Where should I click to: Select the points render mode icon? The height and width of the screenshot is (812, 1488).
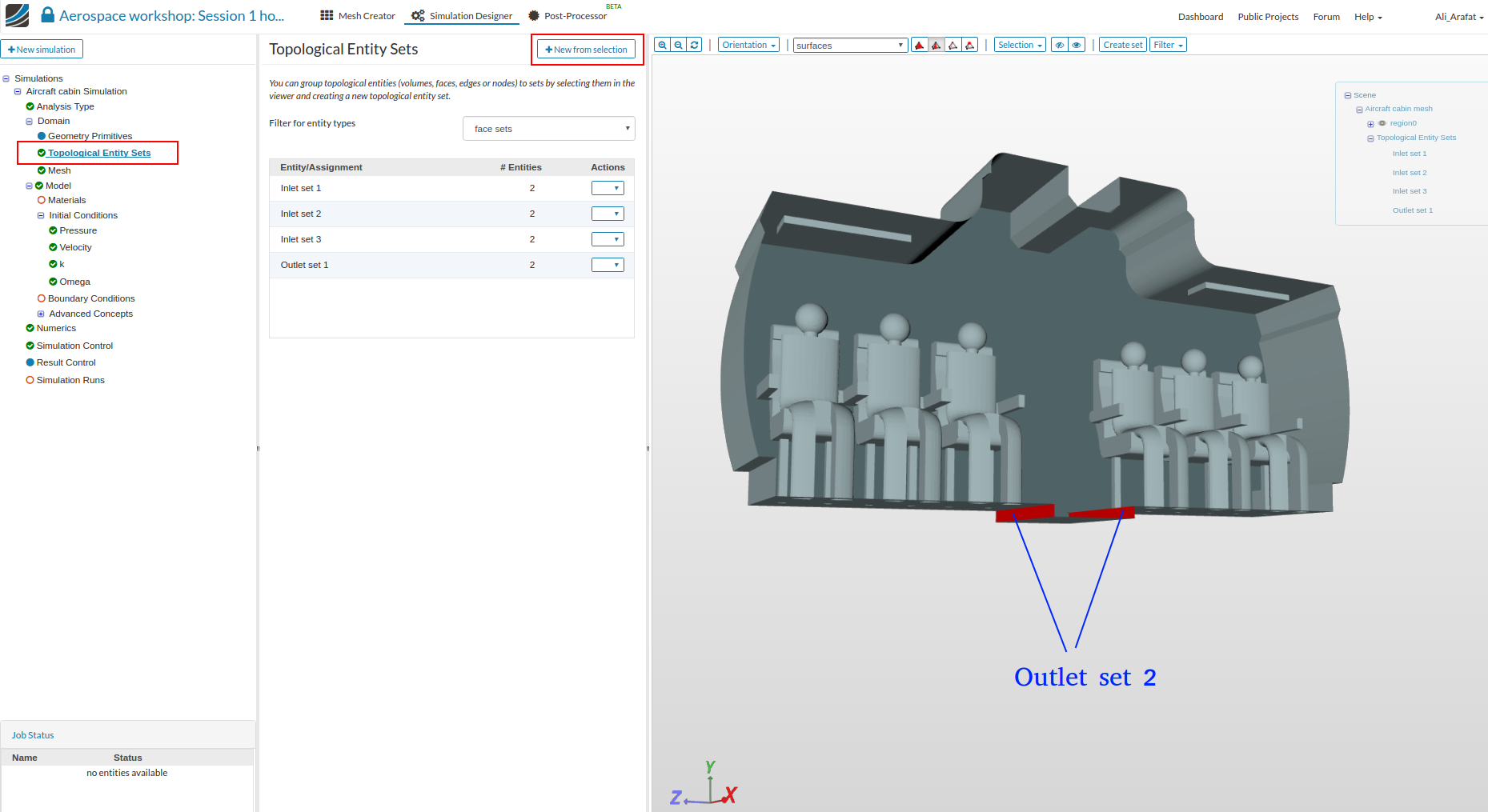point(970,46)
